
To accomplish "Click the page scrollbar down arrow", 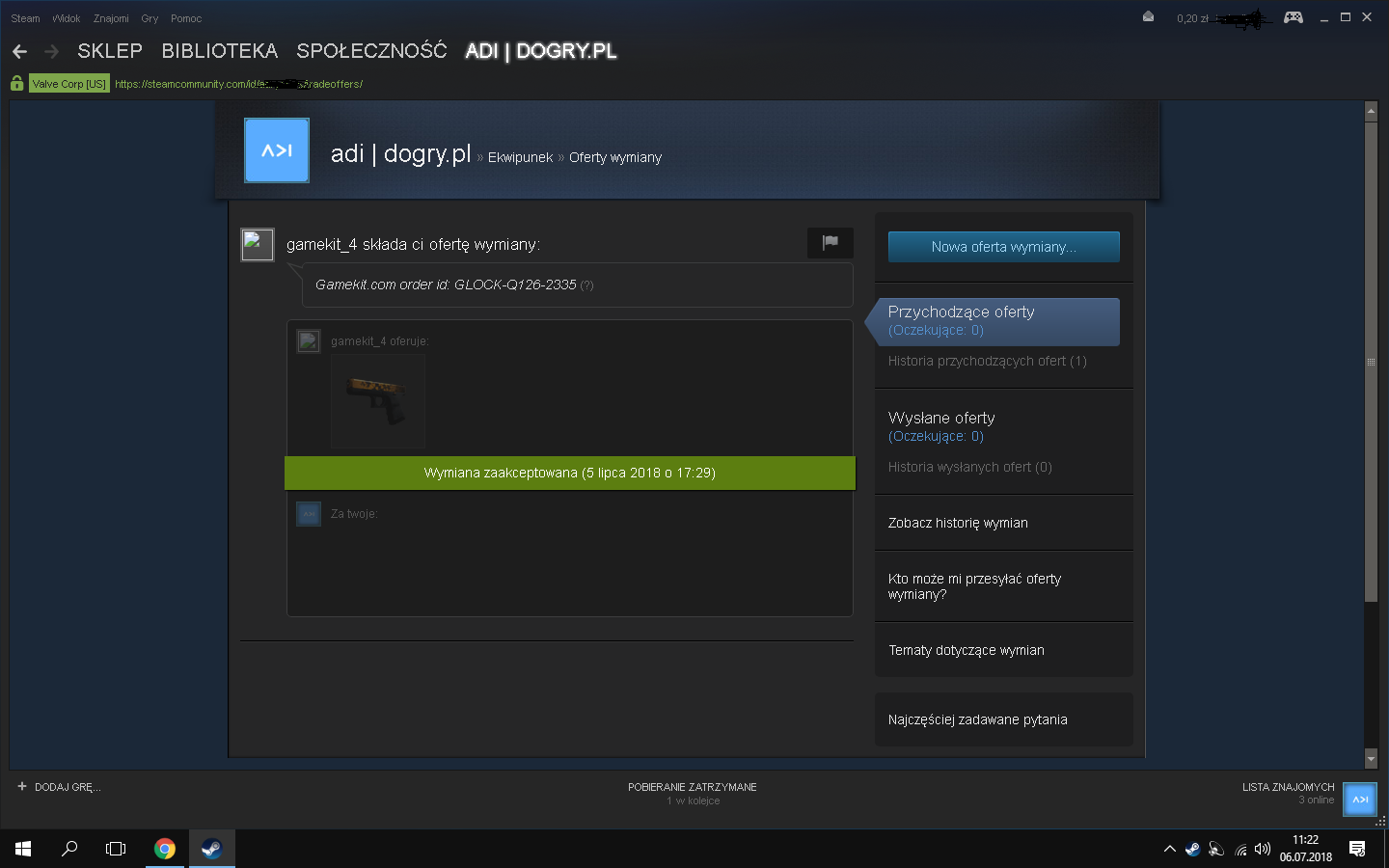I will click(1372, 760).
